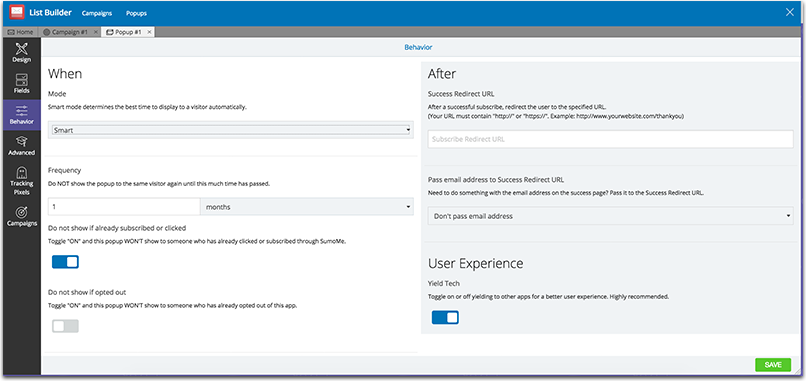Viewport: 806px width, 381px height.
Task: Focus the Subscribe Redirect URL field
Action: [x=611, y=139]
